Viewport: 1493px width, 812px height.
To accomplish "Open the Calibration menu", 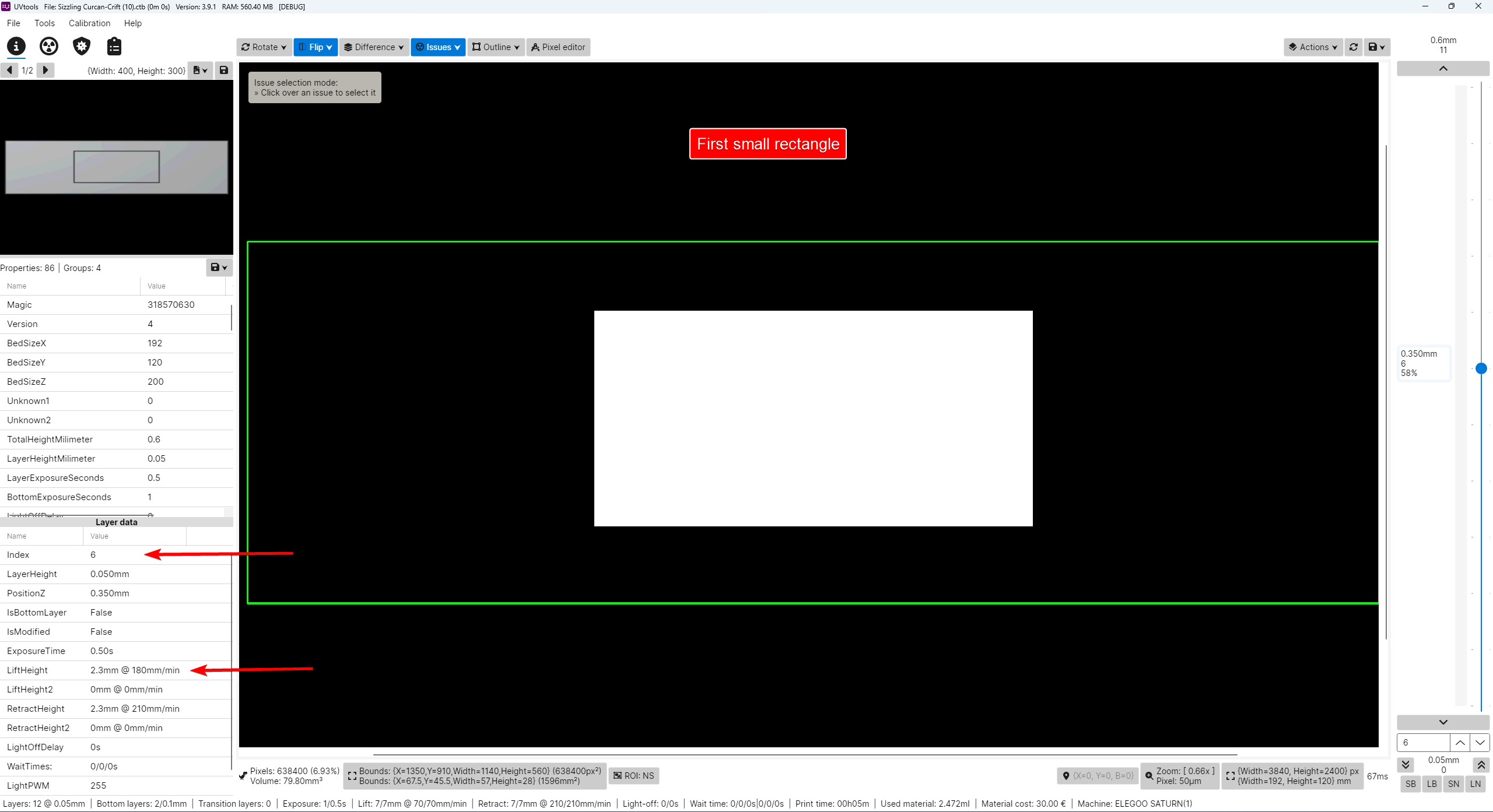I will [x=89, y=23].
